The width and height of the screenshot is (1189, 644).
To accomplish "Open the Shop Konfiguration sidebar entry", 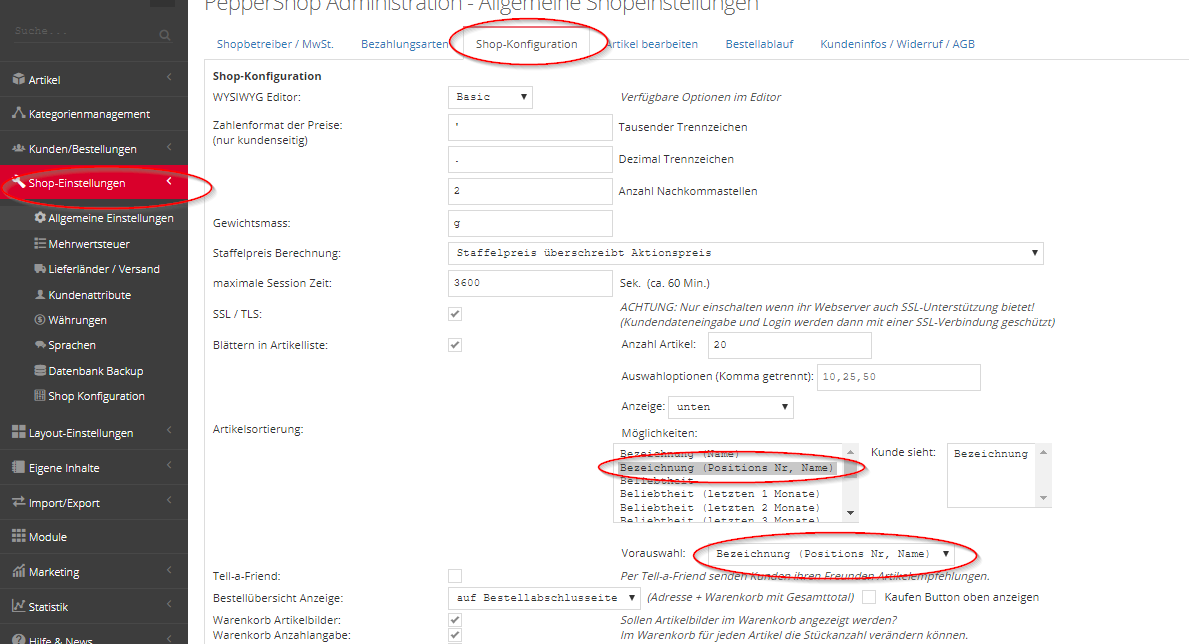I will tap(94, 395).
